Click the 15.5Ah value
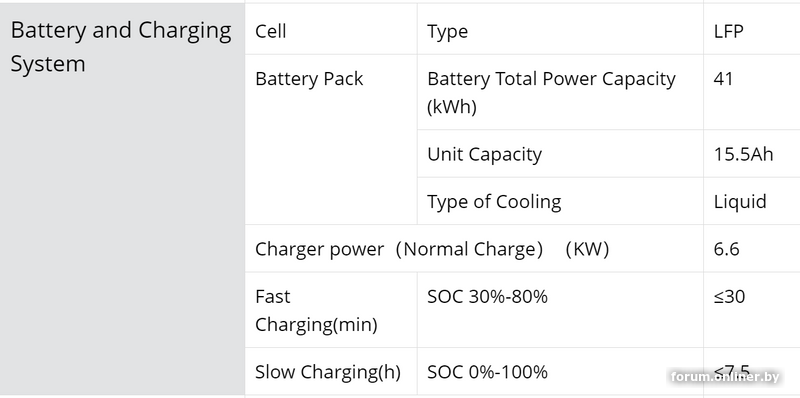The width and height of the screenshot is (800, 398). click(x=743, y=154)
